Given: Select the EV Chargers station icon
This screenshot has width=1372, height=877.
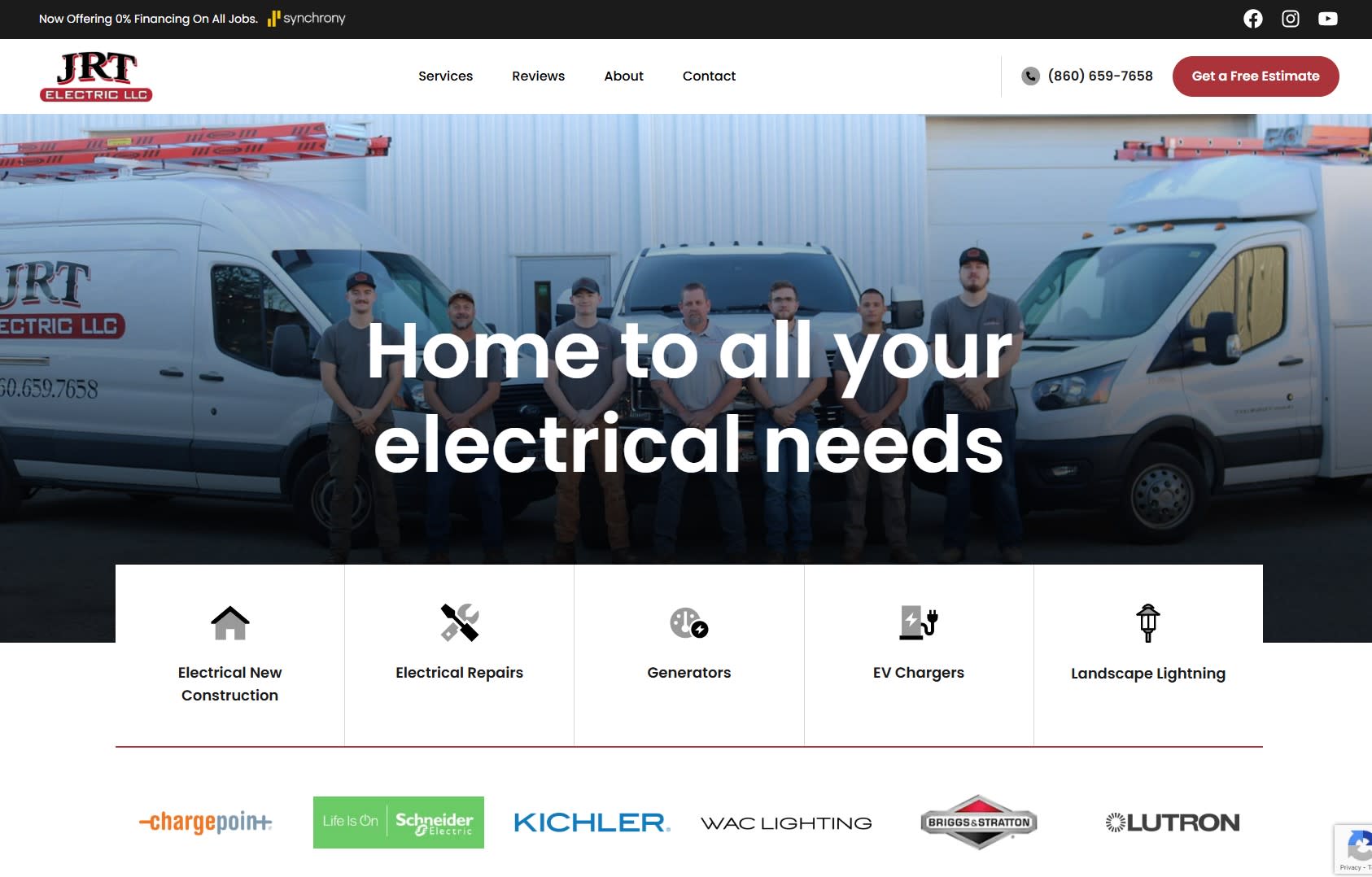Looking at the screenshot, I should tap(919, 623).
